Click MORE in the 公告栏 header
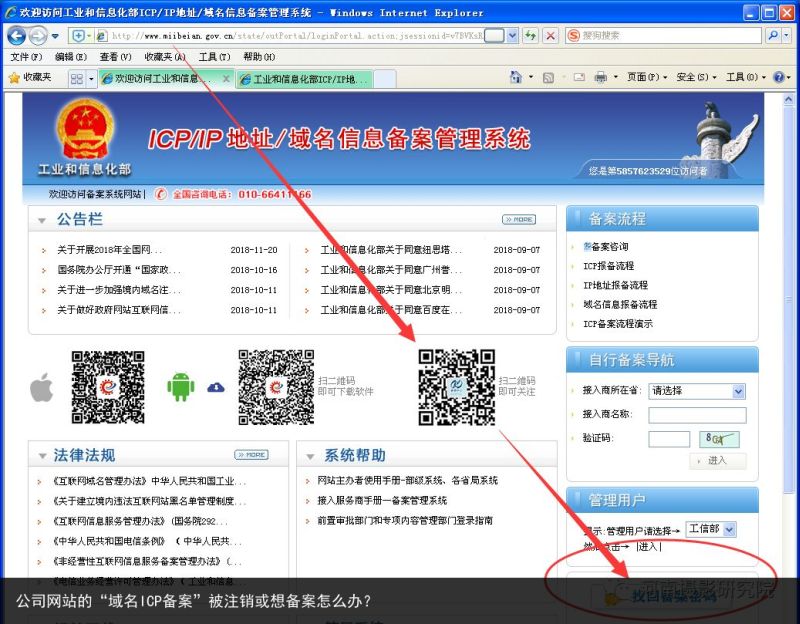Image resolution: width=800 pixels, height=624 pixels. coord(519,219)
